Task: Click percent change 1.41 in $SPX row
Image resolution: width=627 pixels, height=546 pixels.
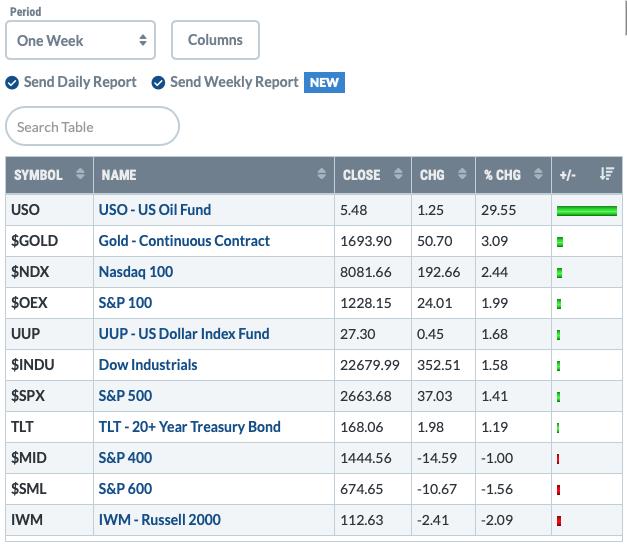Action: pyautogui.click(x=495, y=396)
